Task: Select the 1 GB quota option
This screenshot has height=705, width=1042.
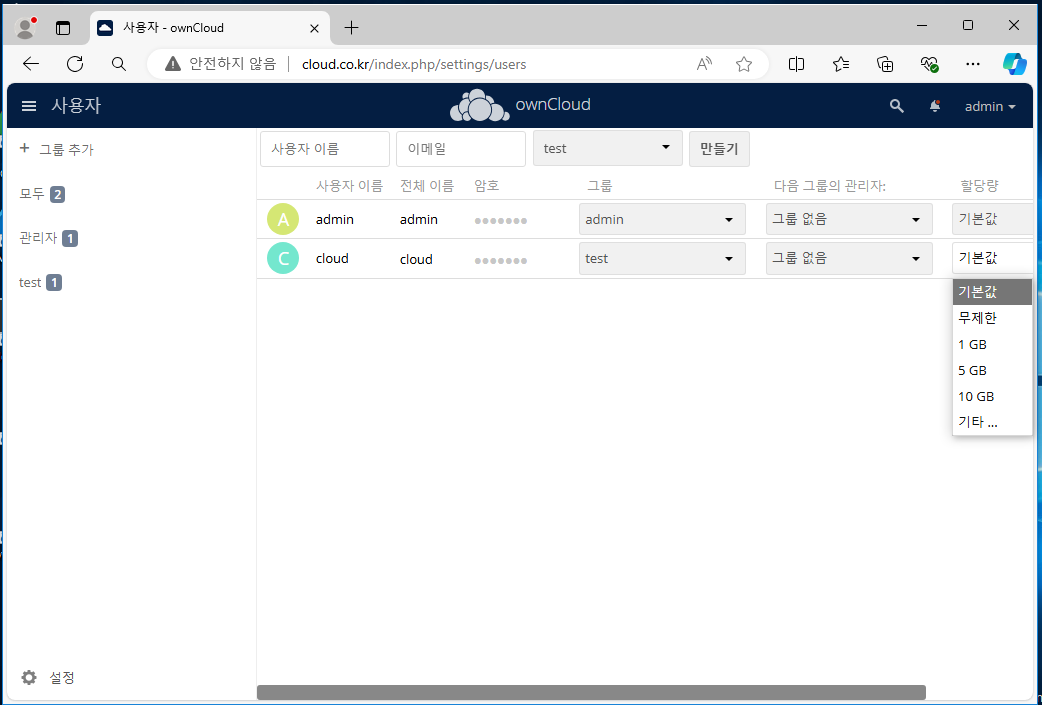Action: 992,344
